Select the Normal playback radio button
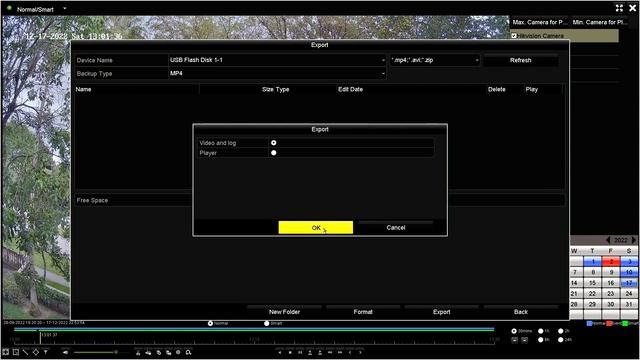The height and width of the screenshot is (360, 640). (x=210, y=323)
